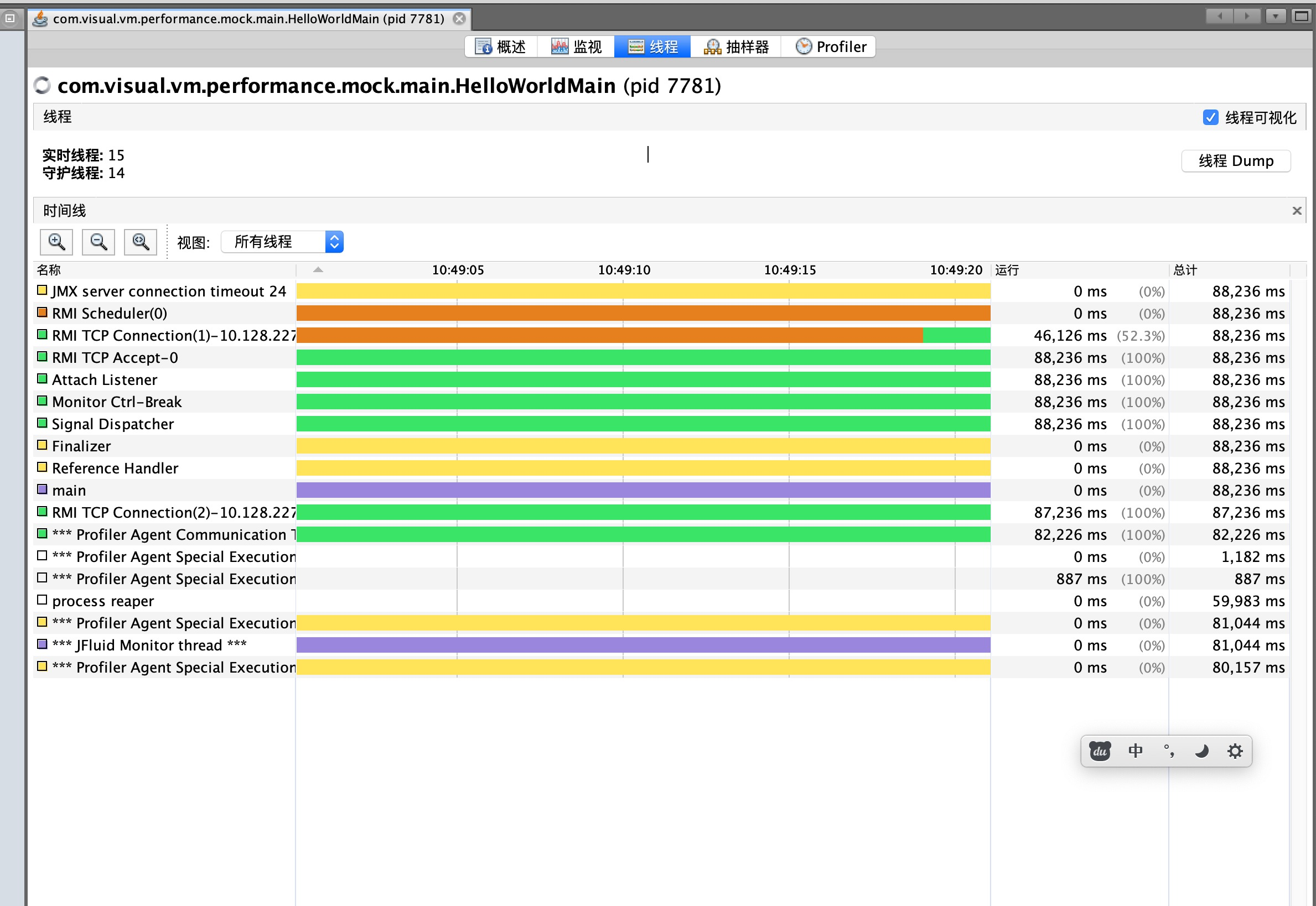1316x906 pixels.
Task: Click the purple timeline bar of the main thread
Action: [x=643, y=491]
